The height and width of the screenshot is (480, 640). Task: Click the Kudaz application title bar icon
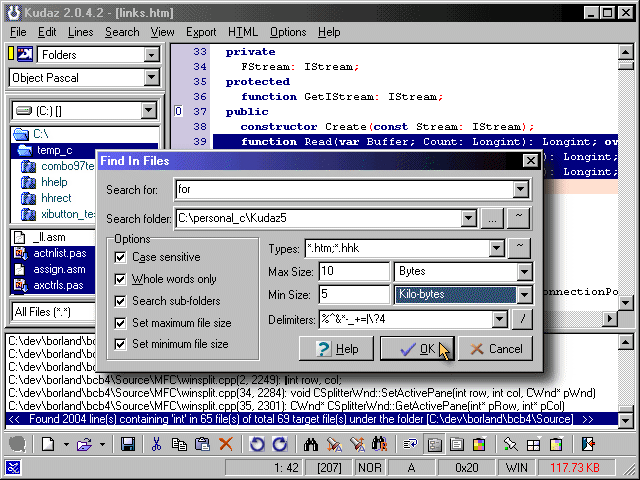pos(13,12)
